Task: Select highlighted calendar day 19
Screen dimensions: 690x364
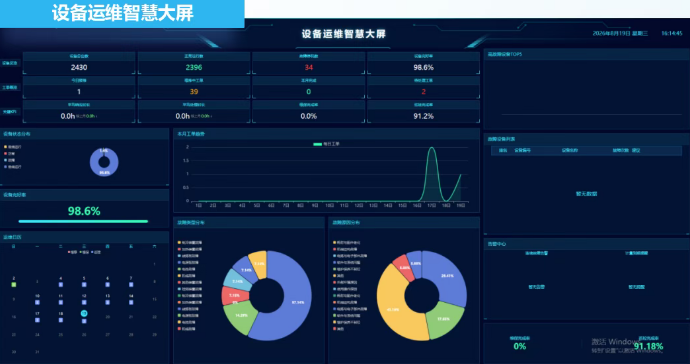Action: point(84,313)
